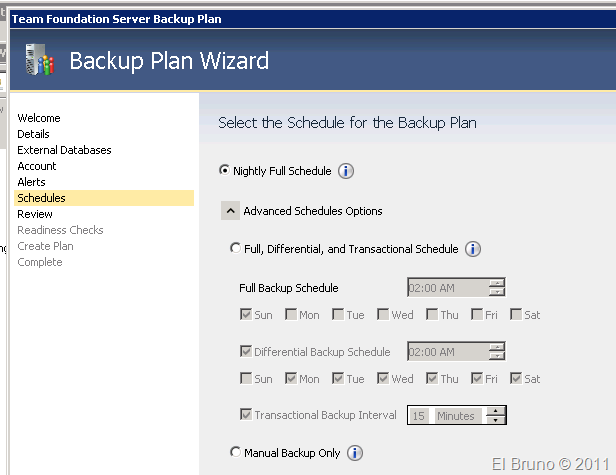Check the Sun box under Full Backup Schedule
The width and height of the screenshot is (616, 475).
point(246,315)
